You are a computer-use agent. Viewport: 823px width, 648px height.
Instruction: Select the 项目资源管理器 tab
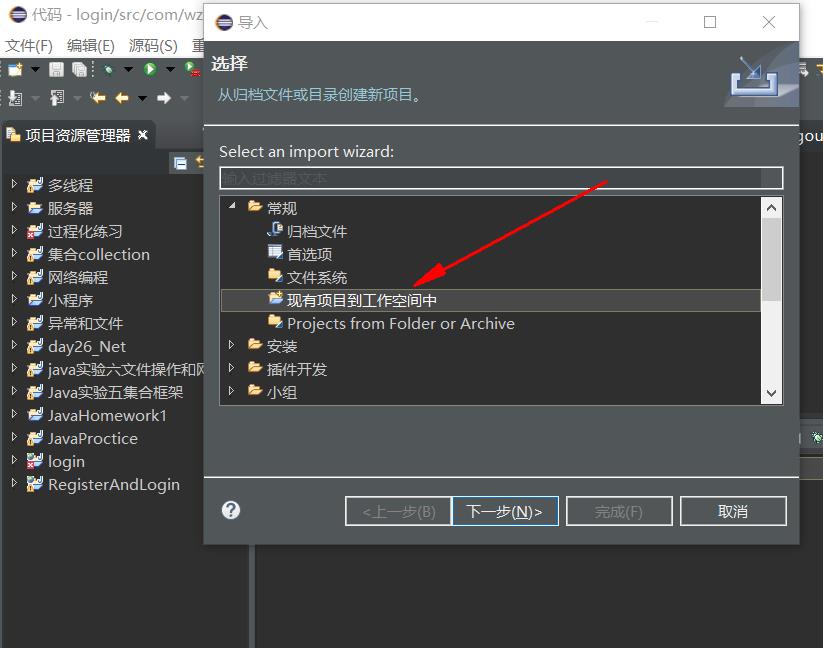coord(78,135)
